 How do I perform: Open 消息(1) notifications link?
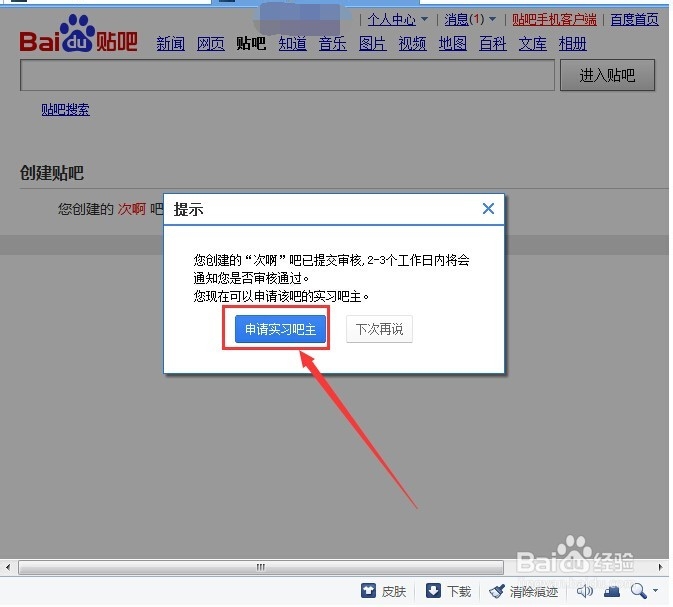[464, 19]
